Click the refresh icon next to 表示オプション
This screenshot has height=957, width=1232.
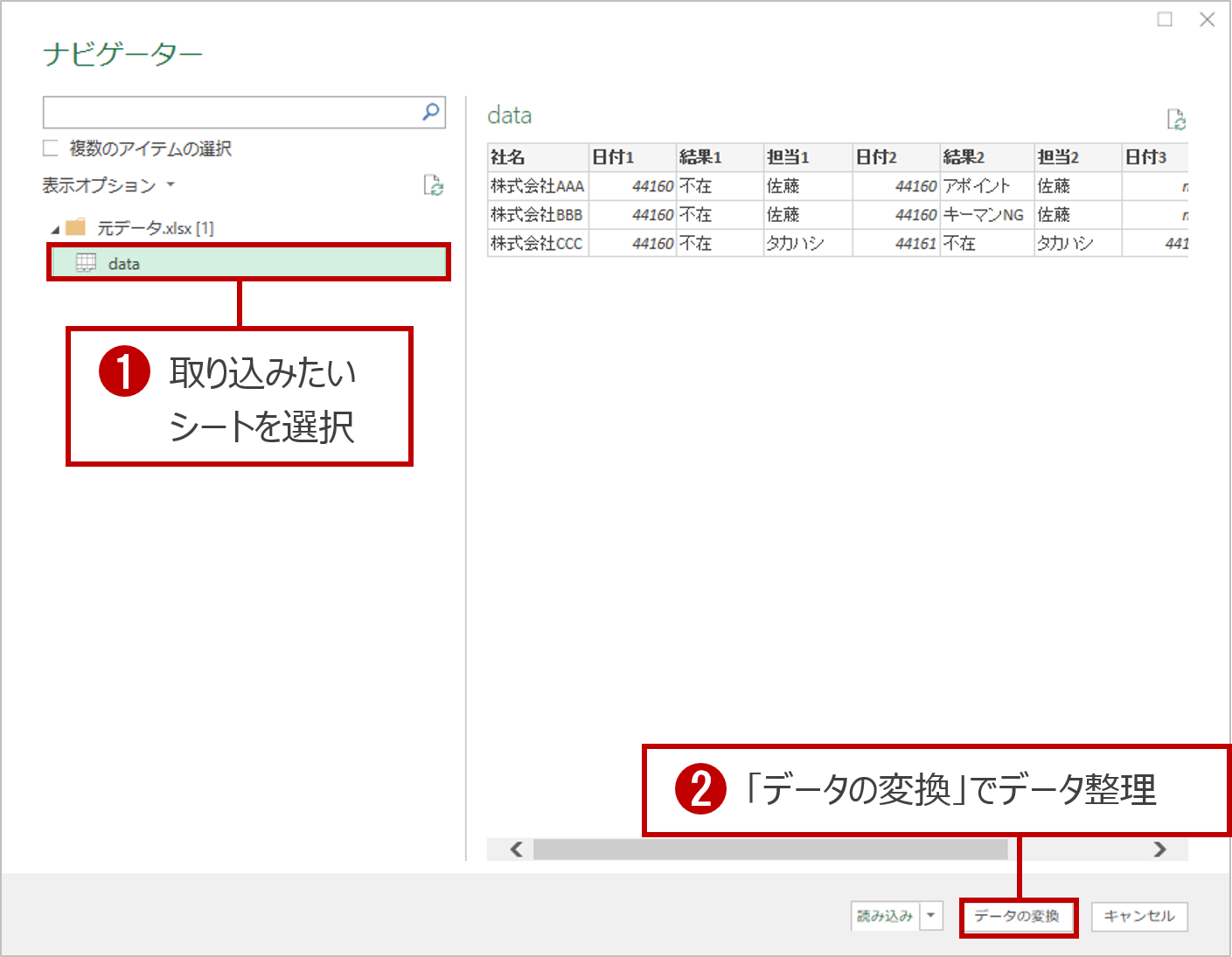pos(435,185)
